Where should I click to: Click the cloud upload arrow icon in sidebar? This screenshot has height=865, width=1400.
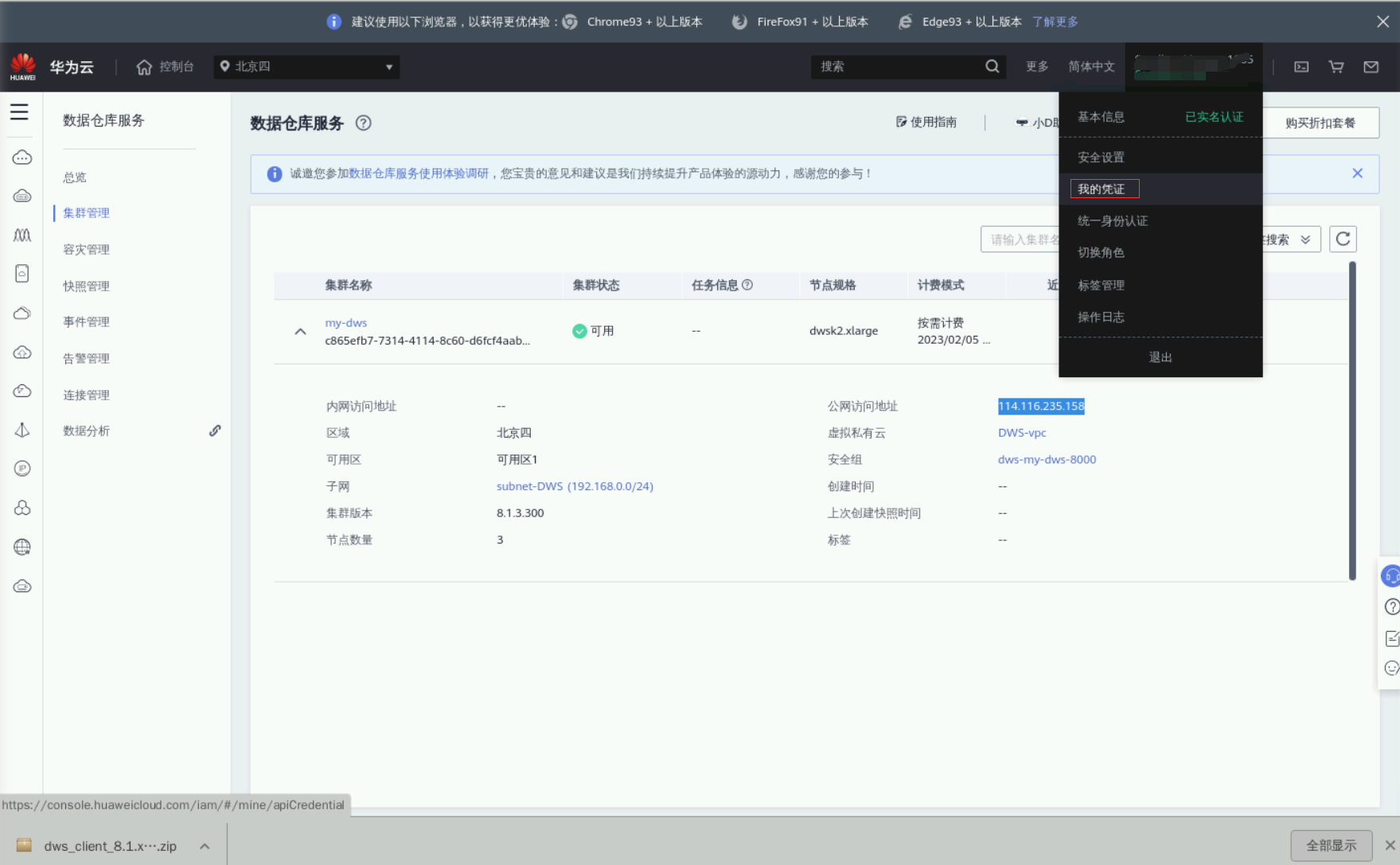(x=22, y=352)
